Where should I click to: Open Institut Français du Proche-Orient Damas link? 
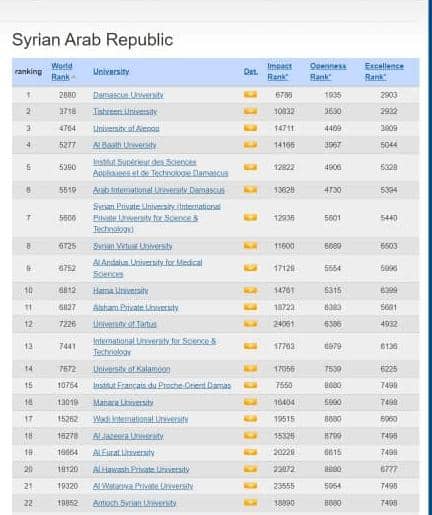click(162, 386)
